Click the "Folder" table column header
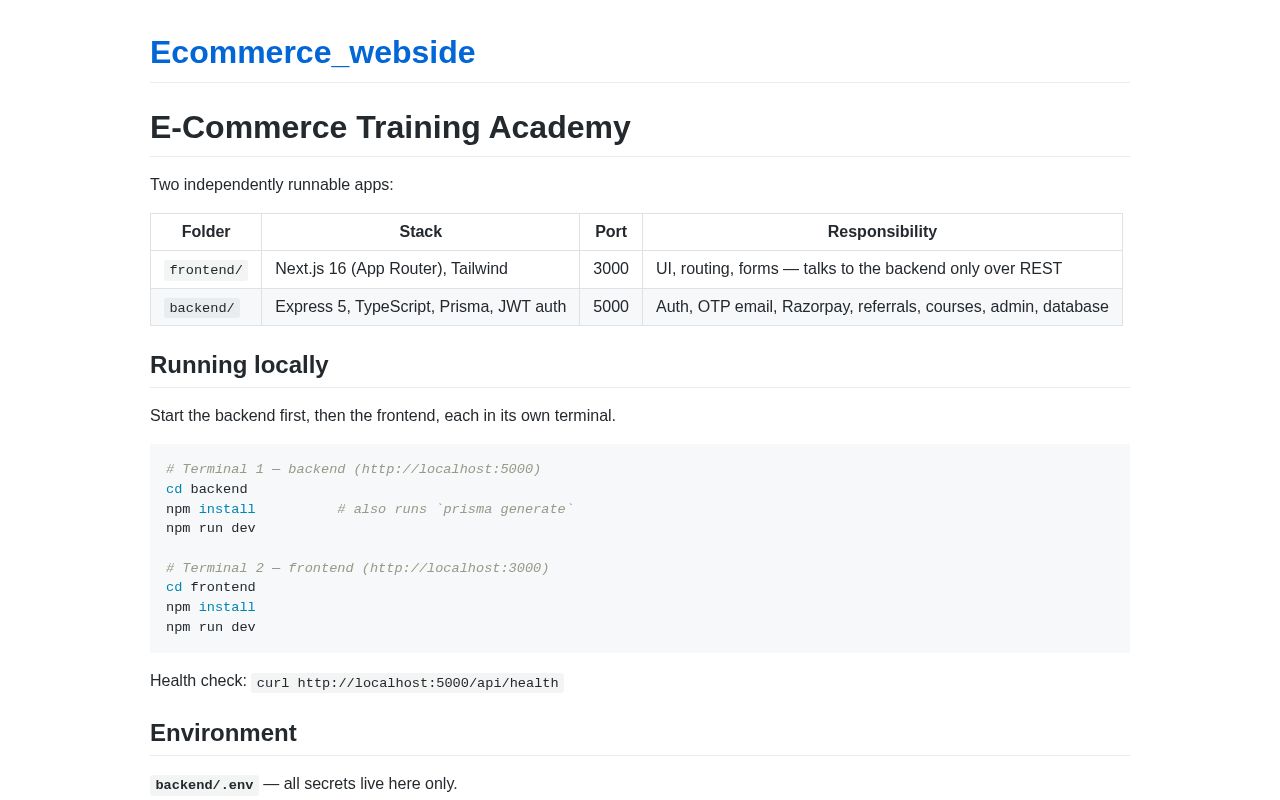1280x800 pixels. pos(206,232)
